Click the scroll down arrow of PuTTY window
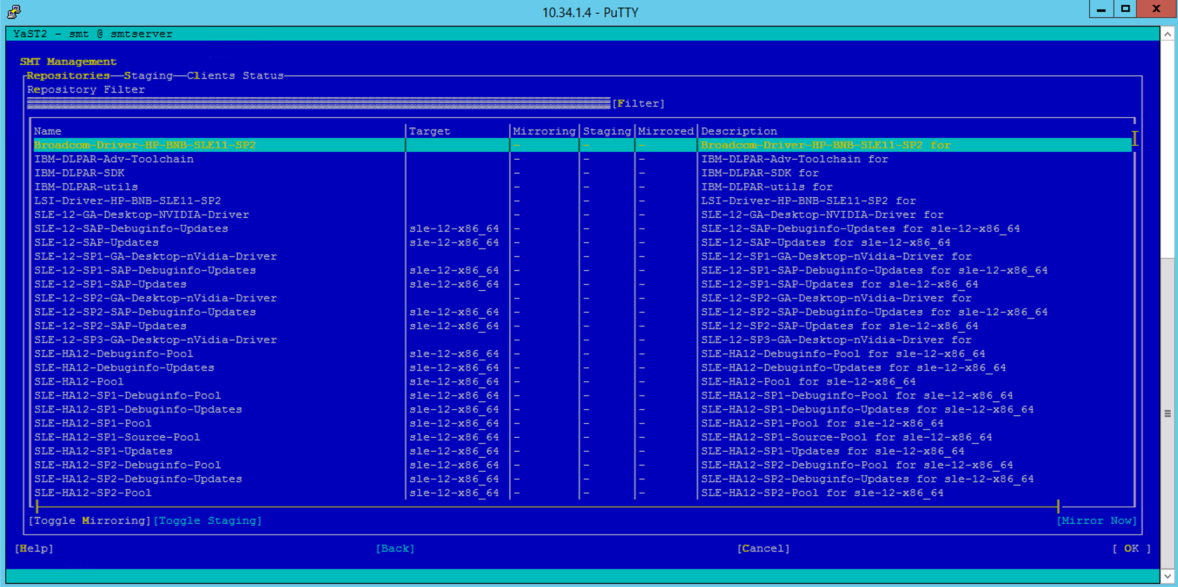The height and width of the screenshot is (587, 1178). 1168,578
